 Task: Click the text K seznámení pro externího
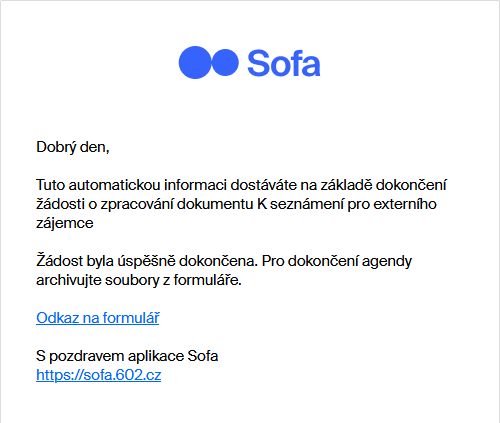tap(347, 204)
